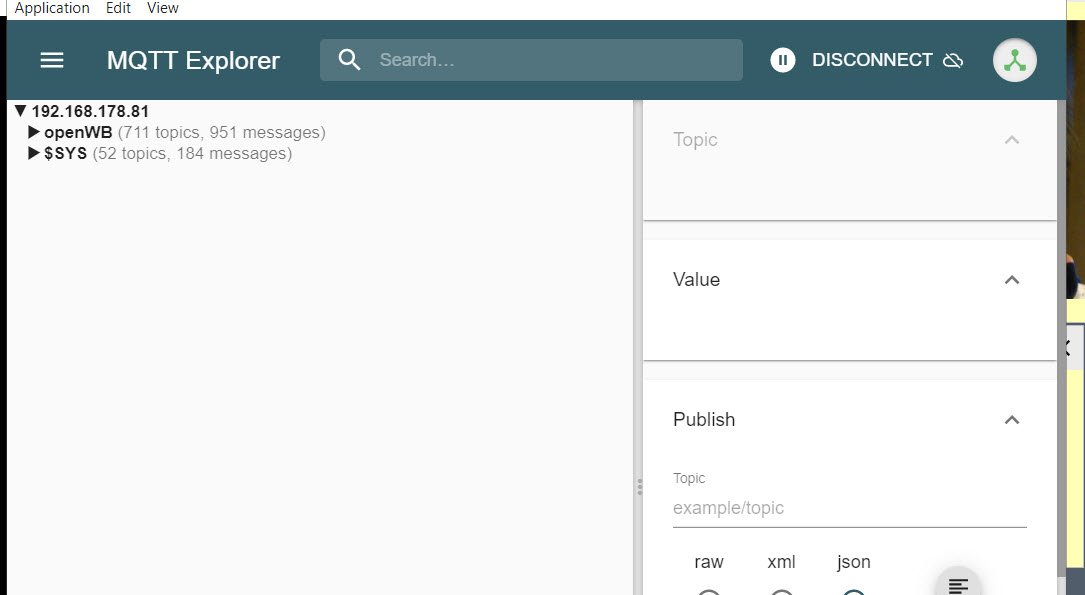Expand the $SYS topic tree node
This screenshot has height=595, width=1085.
34,154
